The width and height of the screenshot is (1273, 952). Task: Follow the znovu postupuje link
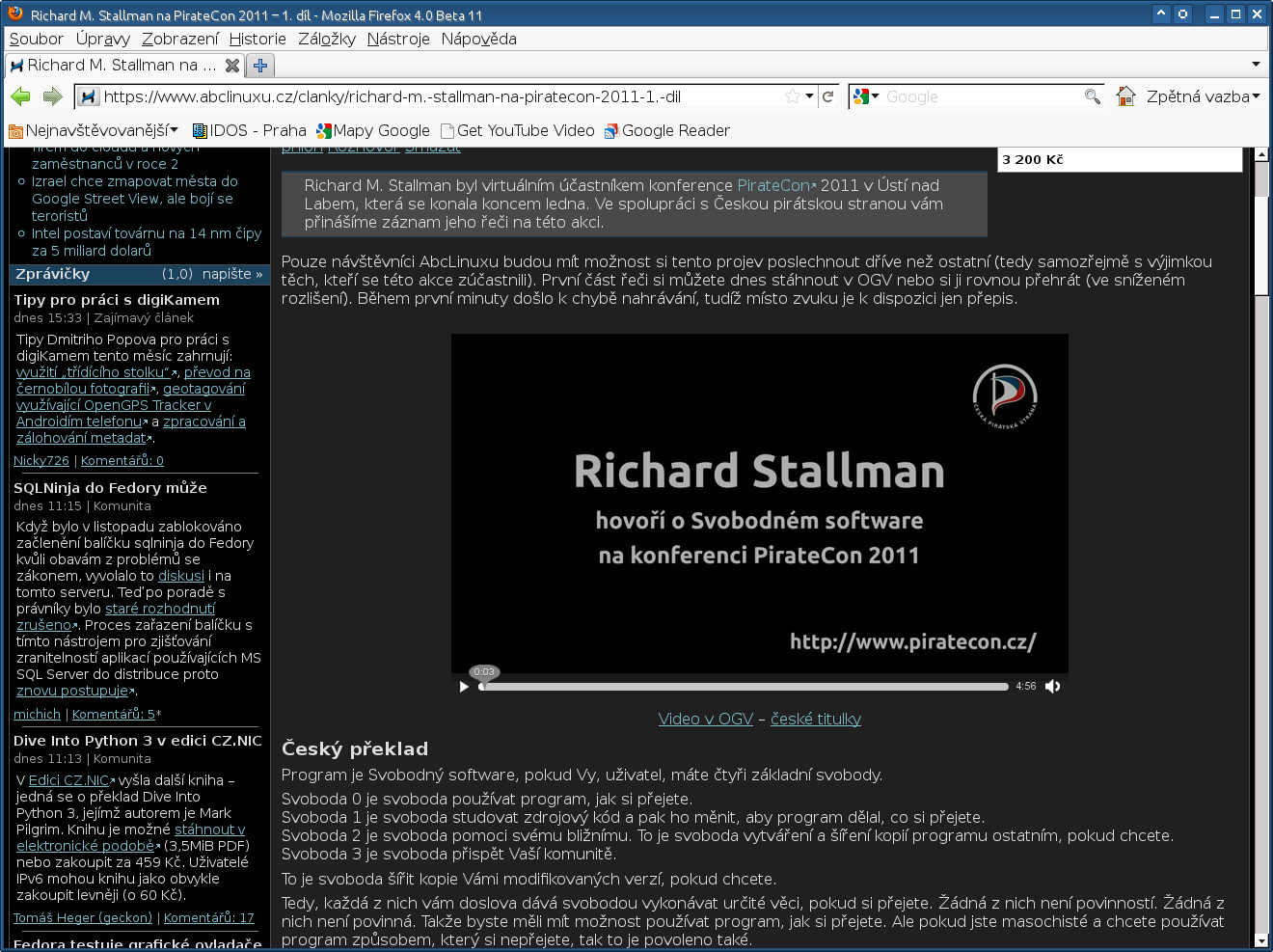click(72, 691)
